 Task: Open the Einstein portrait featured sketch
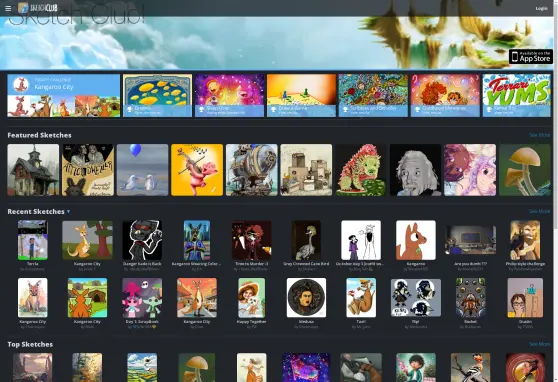[415, 170]
